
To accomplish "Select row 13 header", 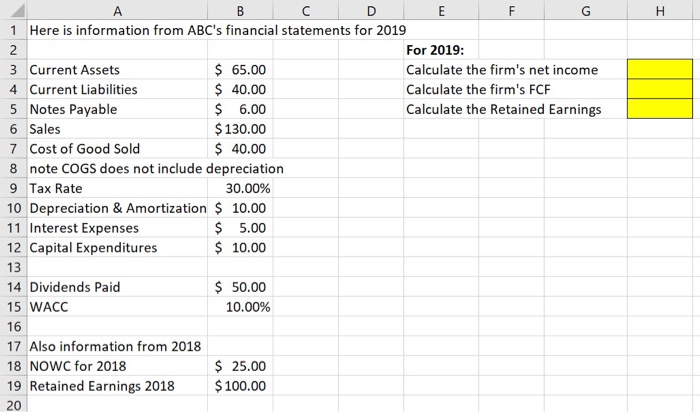I will pos(14,267).
